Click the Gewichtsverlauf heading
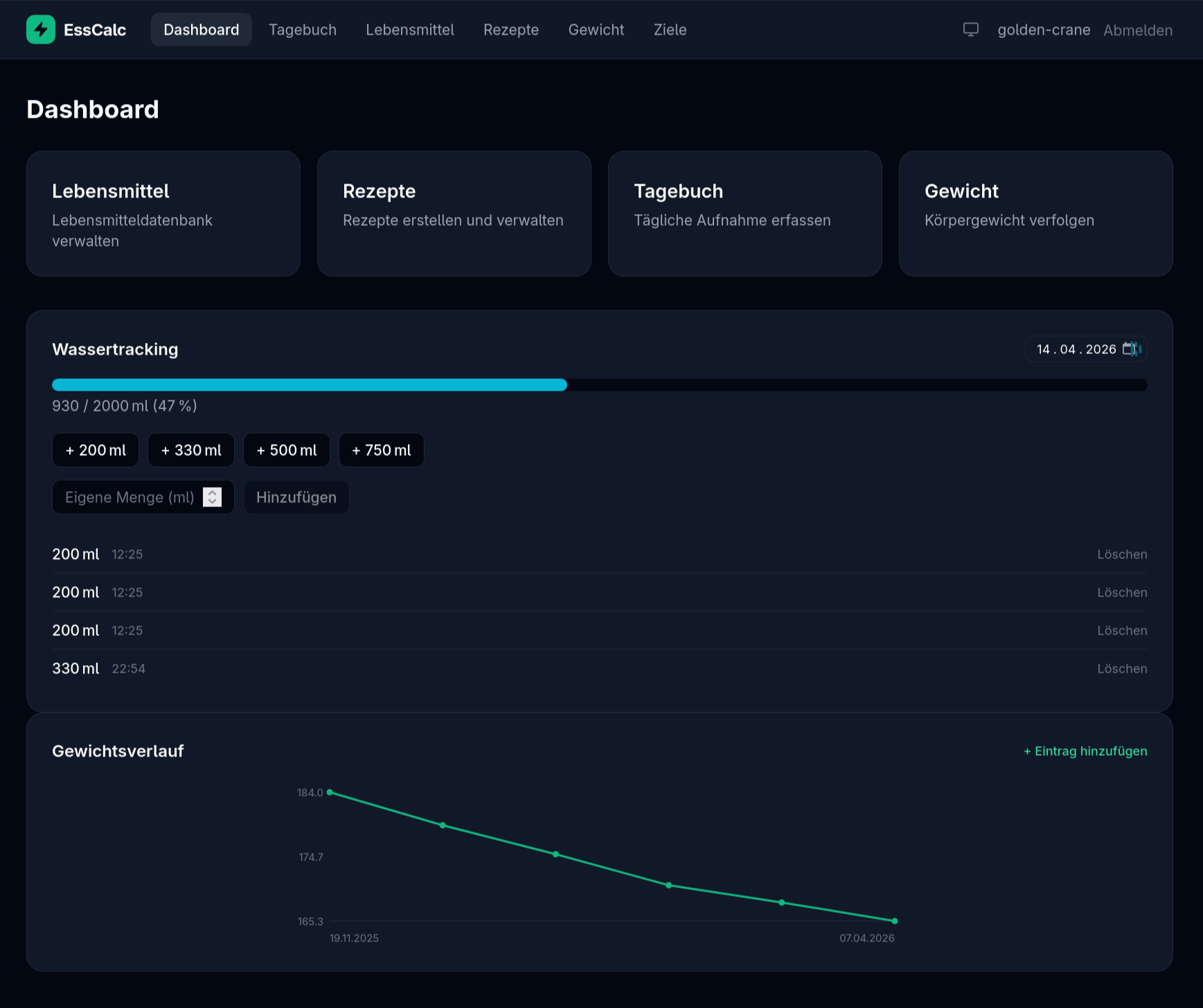 pos(118,751)
